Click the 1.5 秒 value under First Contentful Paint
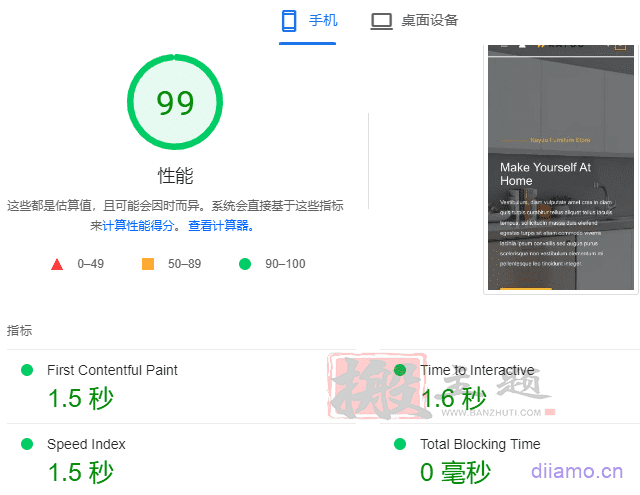This screenshot has height=495, width=640. tap(80, 398)
